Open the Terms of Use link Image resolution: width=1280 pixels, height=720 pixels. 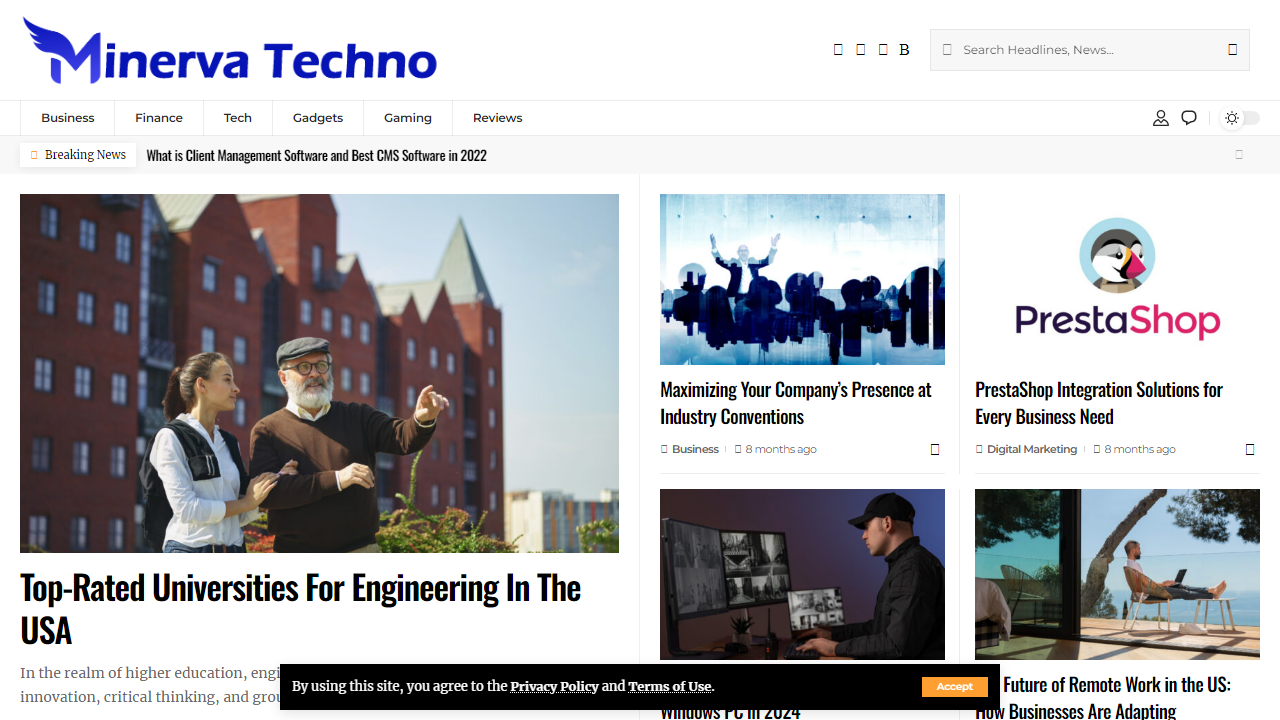[669, 687]
